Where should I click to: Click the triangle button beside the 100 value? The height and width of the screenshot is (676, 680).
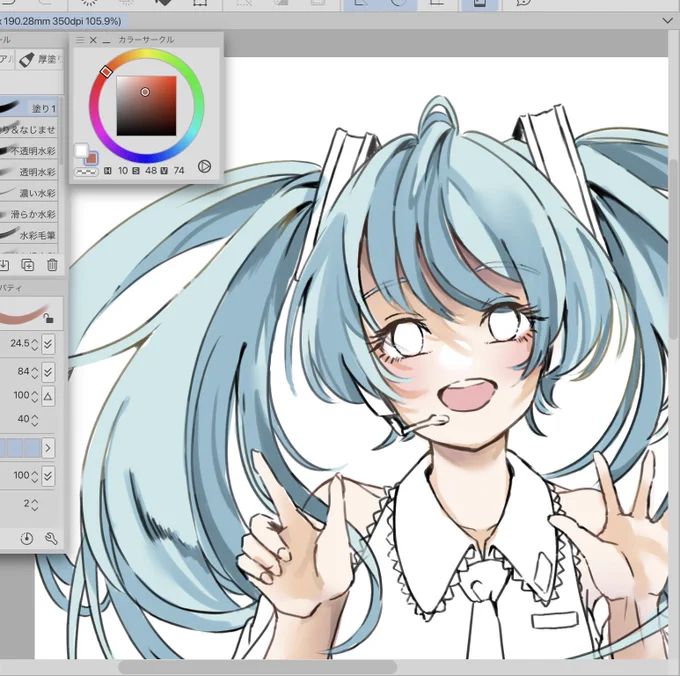(48, 396)
